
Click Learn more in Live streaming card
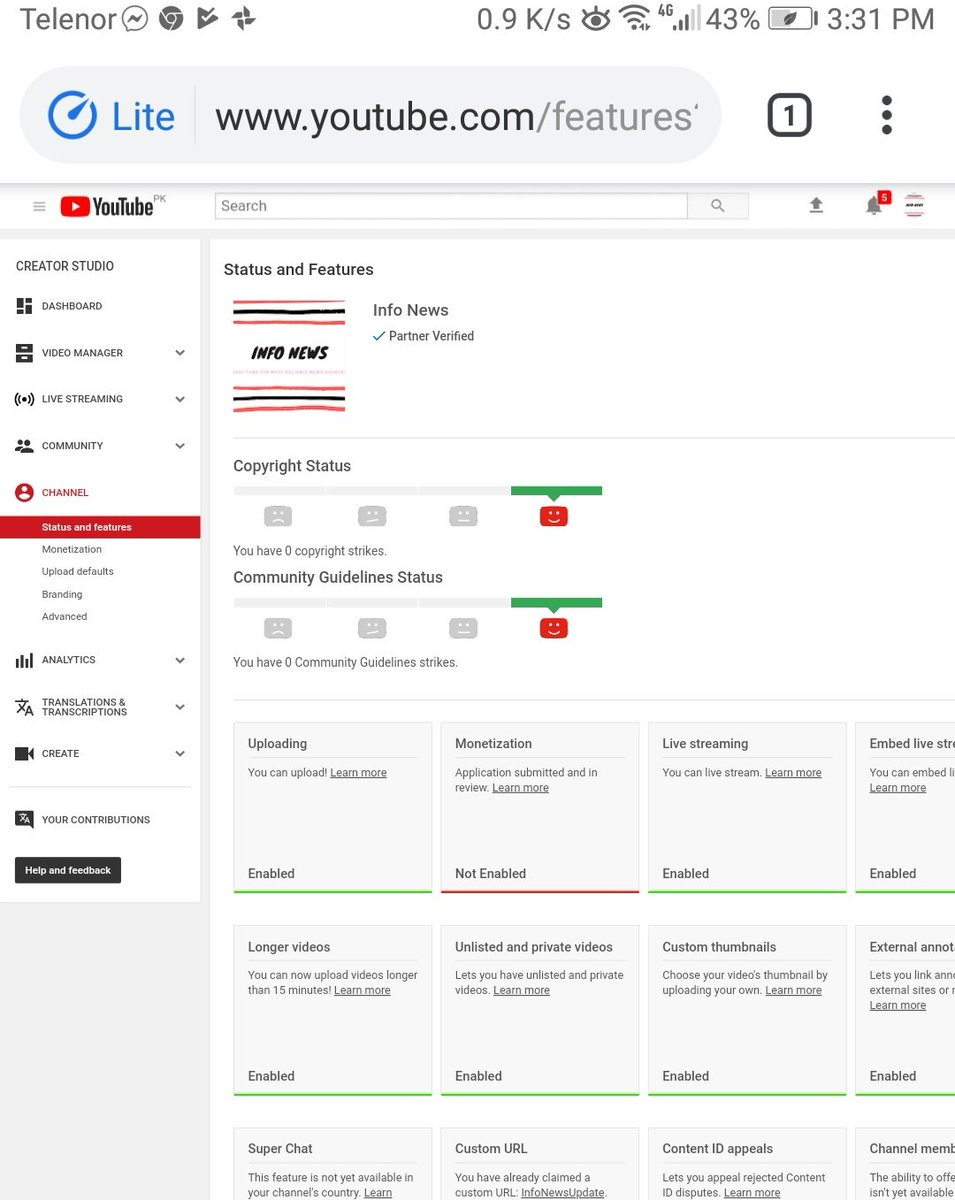(x=793, y=773)
